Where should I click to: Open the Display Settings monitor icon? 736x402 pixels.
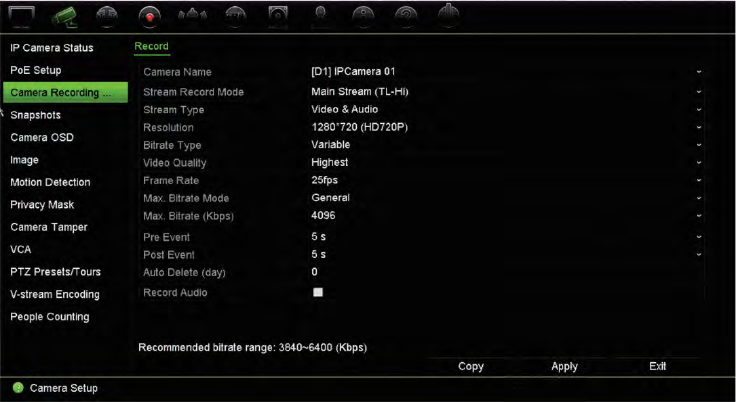tap(21, 17)
